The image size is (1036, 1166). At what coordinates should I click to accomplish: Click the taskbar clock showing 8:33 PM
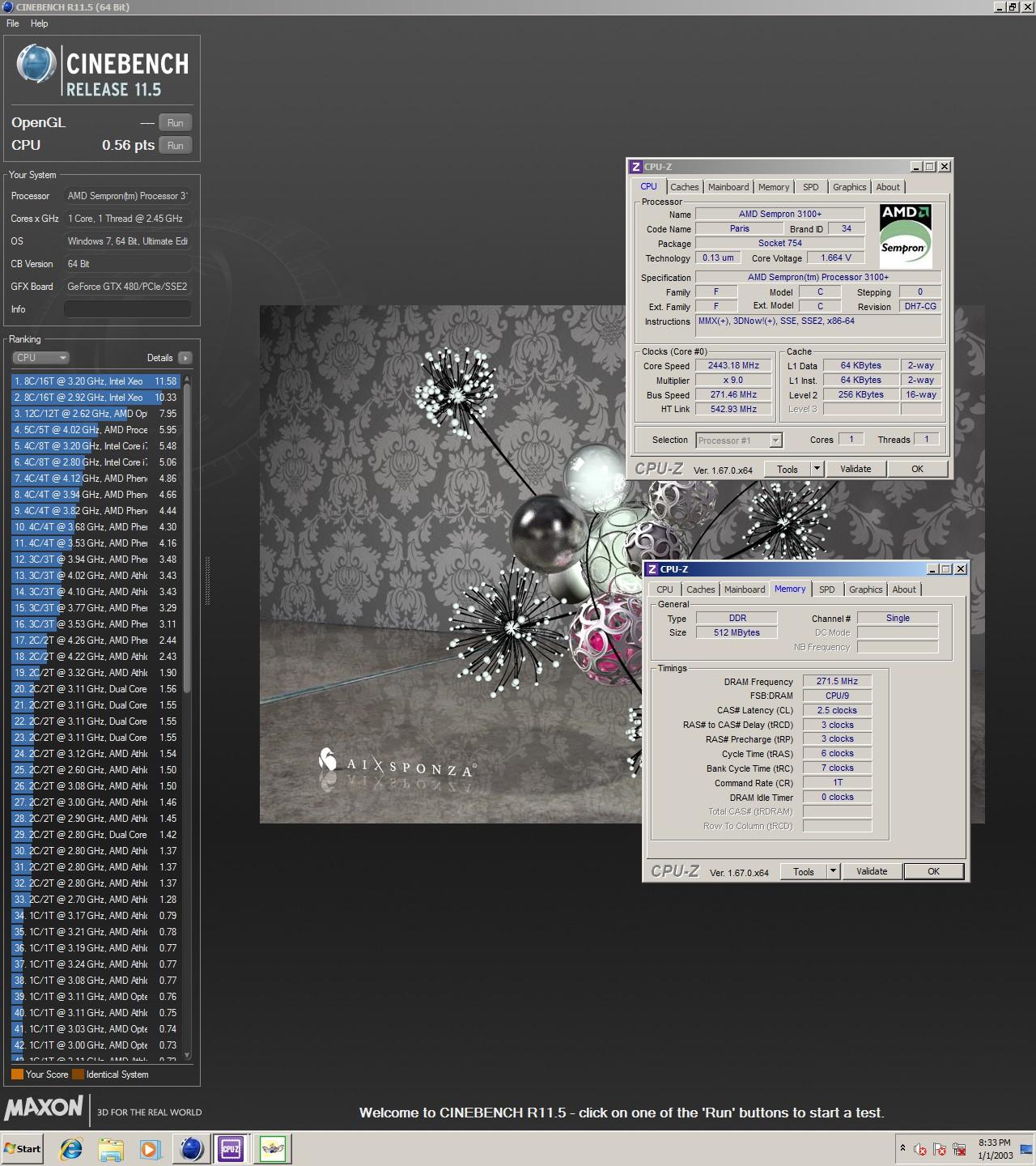pyautogui.click(x=995, y=1148)
